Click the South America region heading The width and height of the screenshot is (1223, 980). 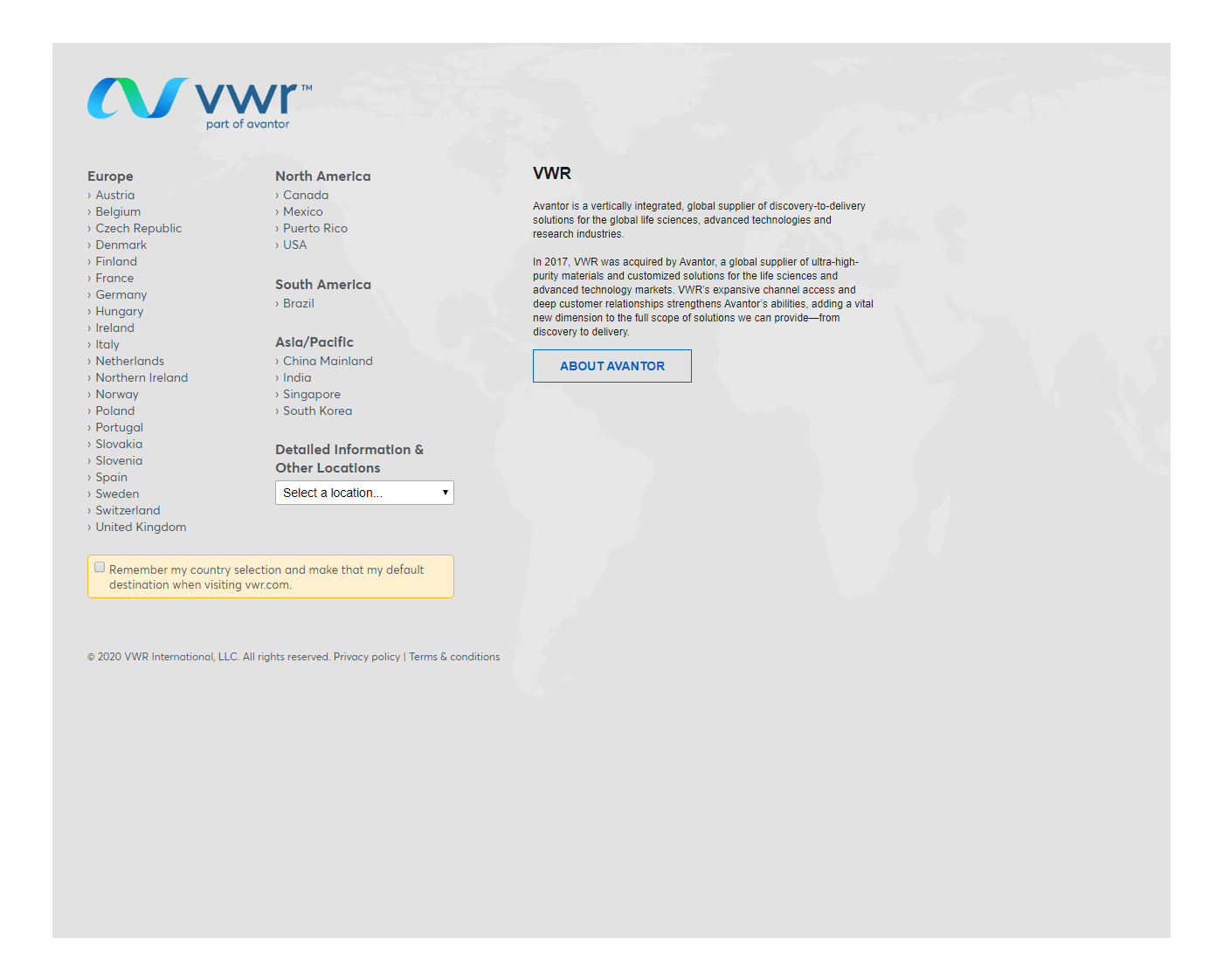click(x=323, y=285)
